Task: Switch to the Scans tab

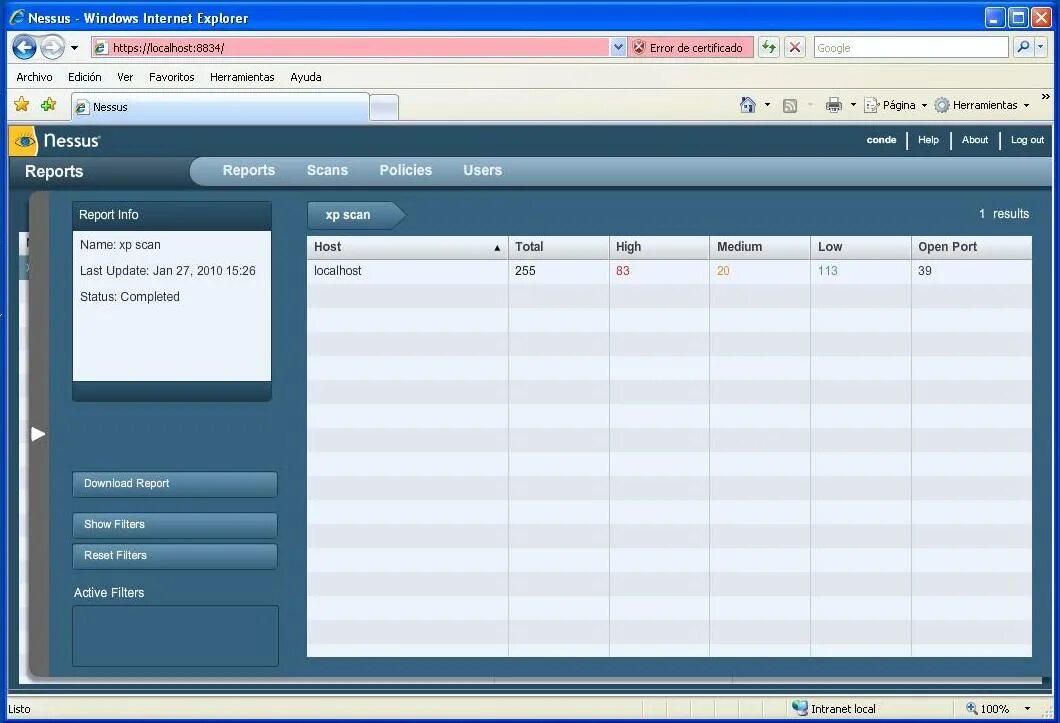Action: pyautogui.click(x=327, y=170)
